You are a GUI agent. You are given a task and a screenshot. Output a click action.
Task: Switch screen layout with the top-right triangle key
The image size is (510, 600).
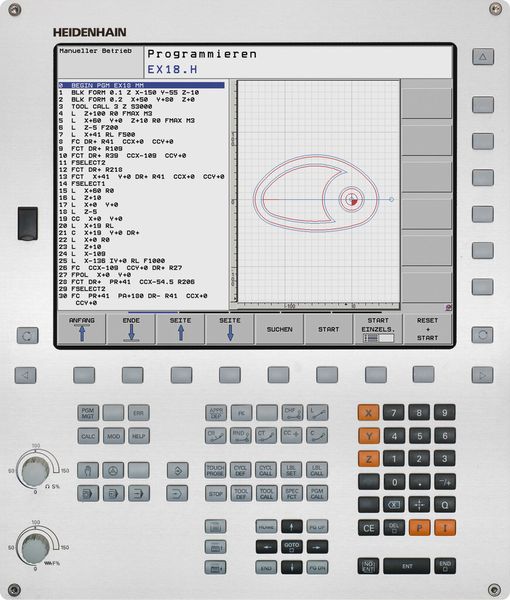(483, 57)
